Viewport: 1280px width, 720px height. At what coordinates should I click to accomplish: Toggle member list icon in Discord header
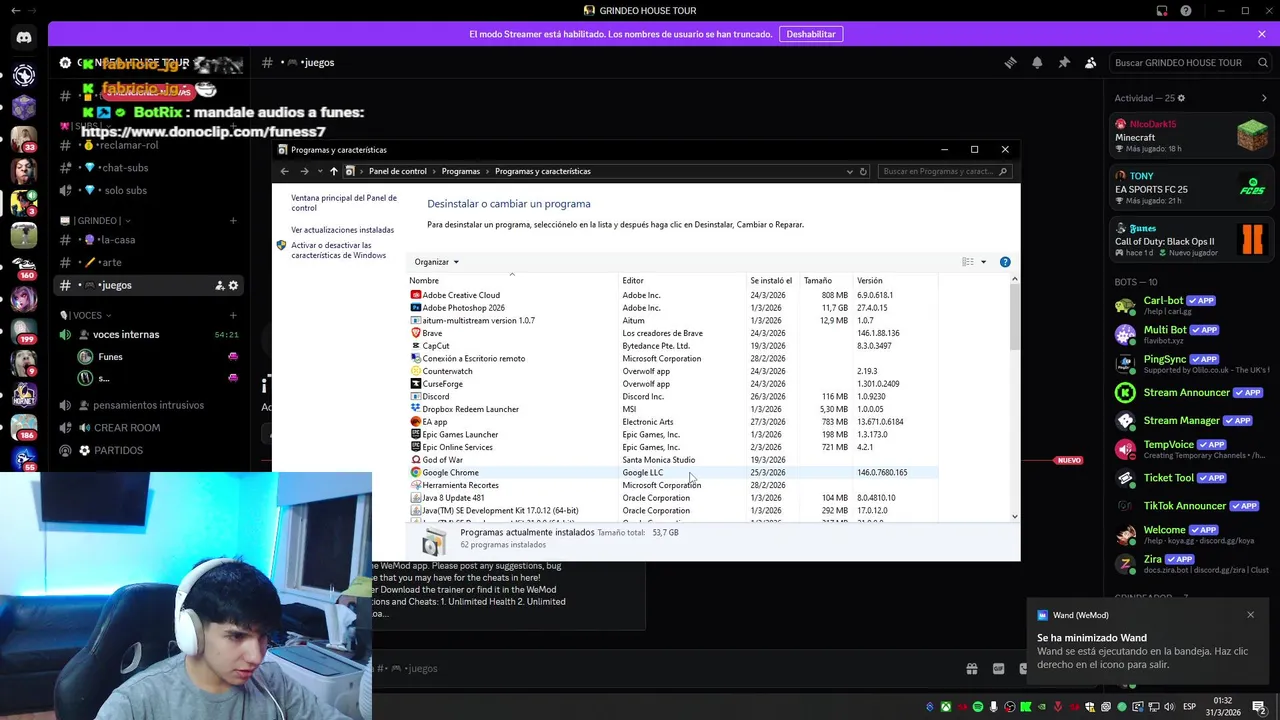[x=1091, y=62]
